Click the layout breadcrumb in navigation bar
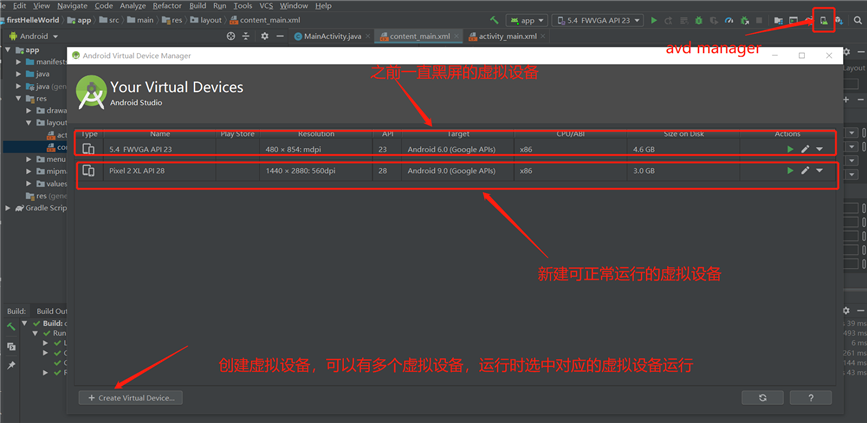This screenshot has width=867, height=423. click(206, 20)
